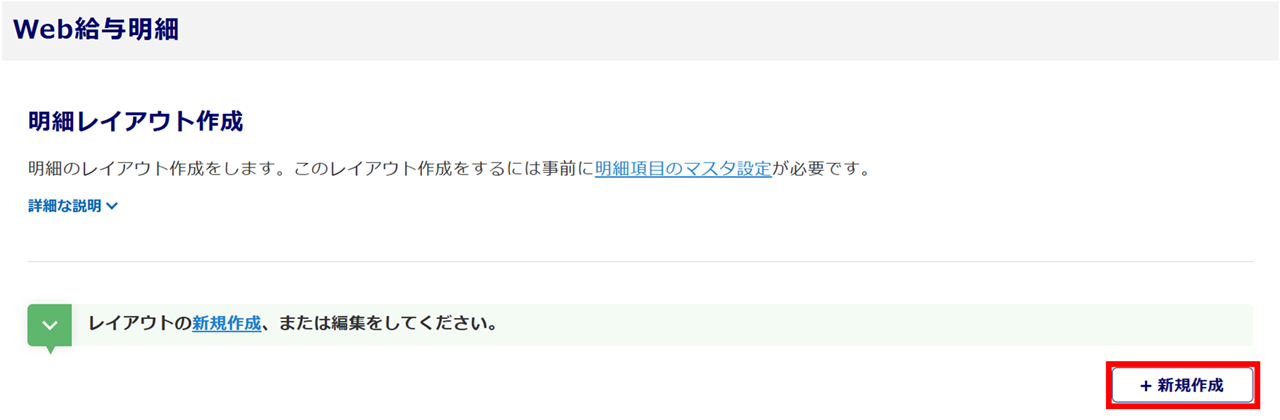This screenshot has height=420, width=1280.
Task: Click the red highlight border around 新規作成 button
Action: click(x=1182, y=363)
